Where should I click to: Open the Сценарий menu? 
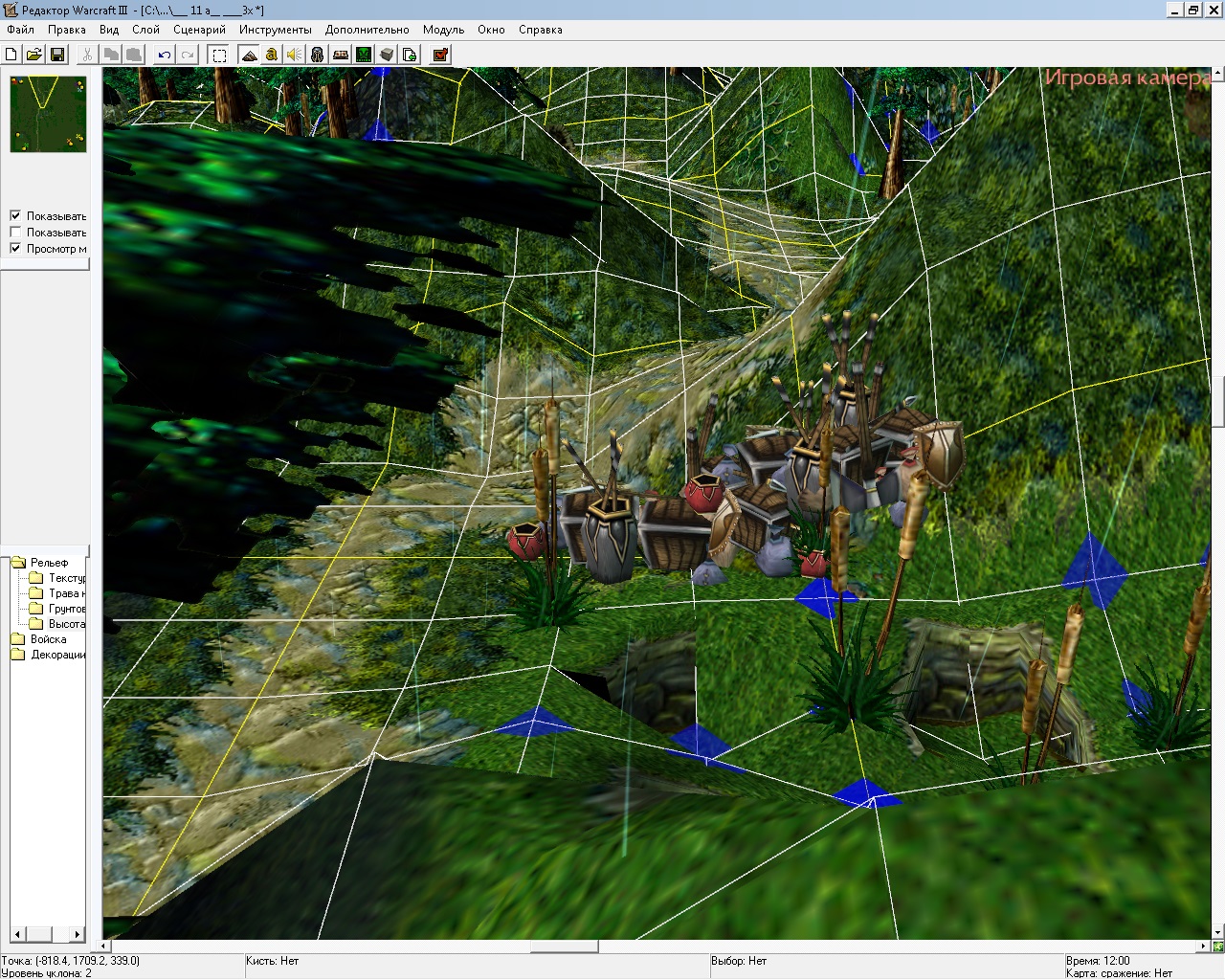point(199,30)
